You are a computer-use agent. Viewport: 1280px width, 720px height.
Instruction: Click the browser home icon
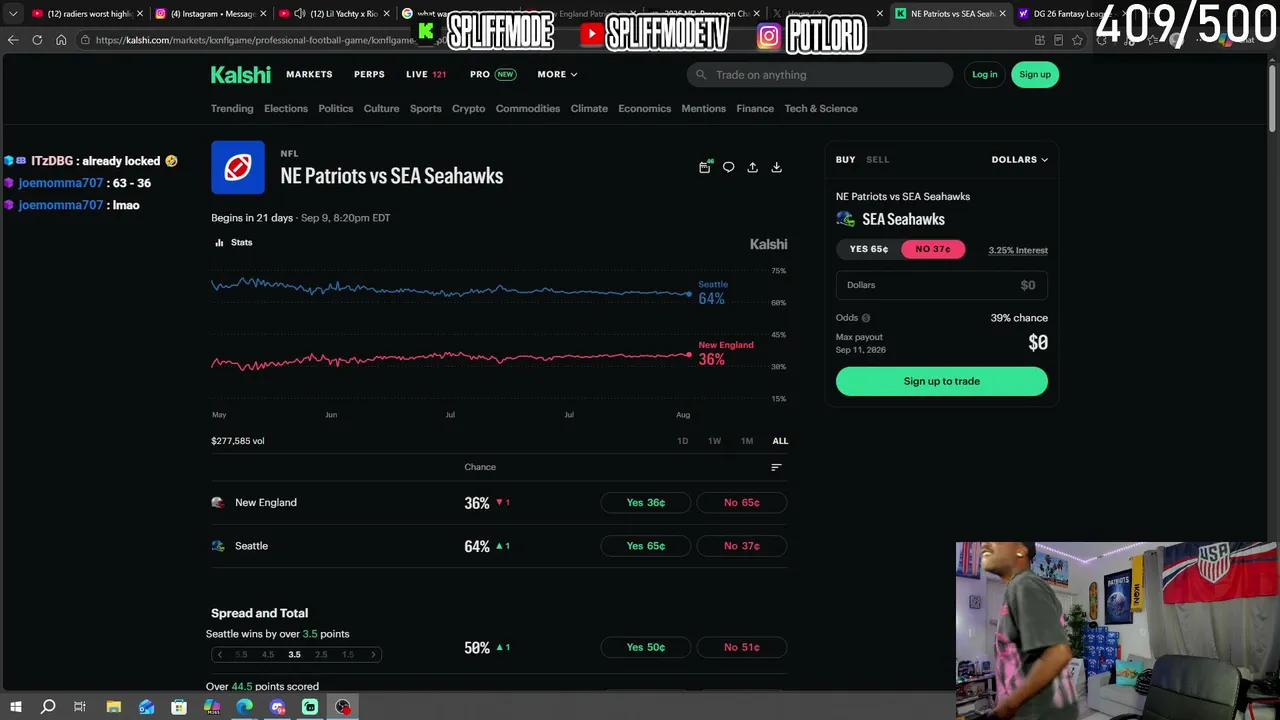click(61, 40)
